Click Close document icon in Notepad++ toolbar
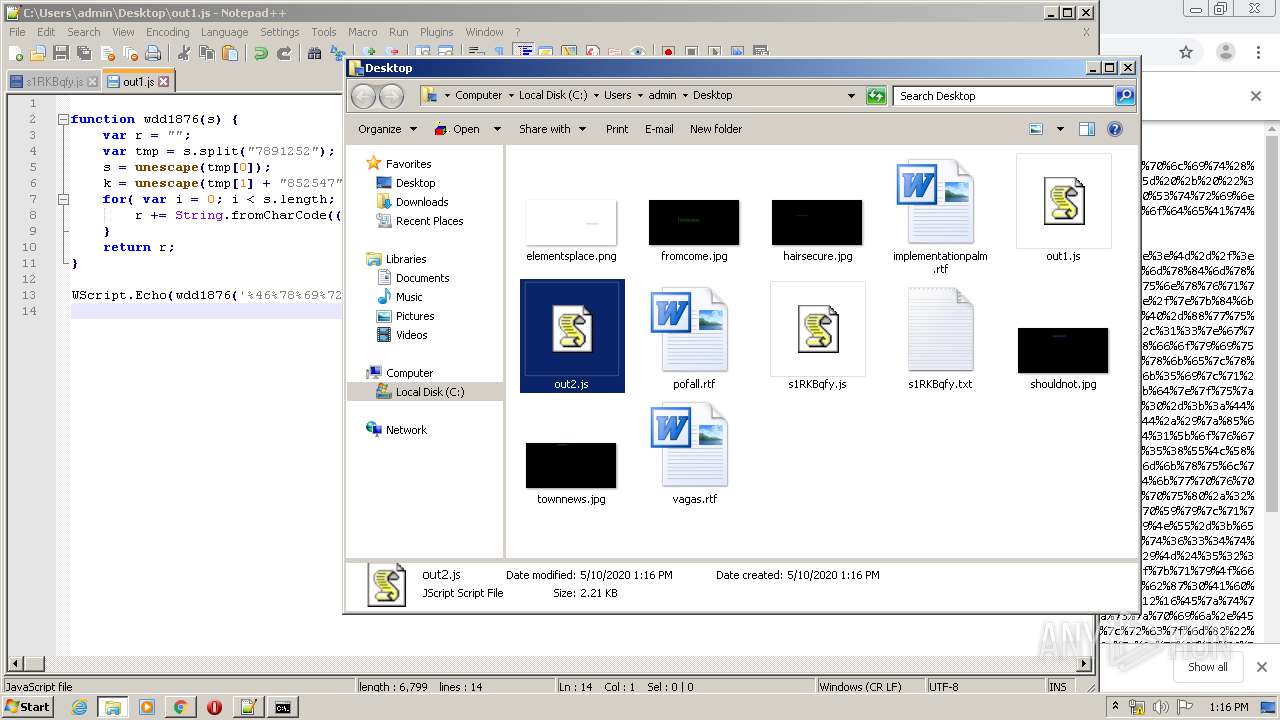1280x720 pixels. 107,53
